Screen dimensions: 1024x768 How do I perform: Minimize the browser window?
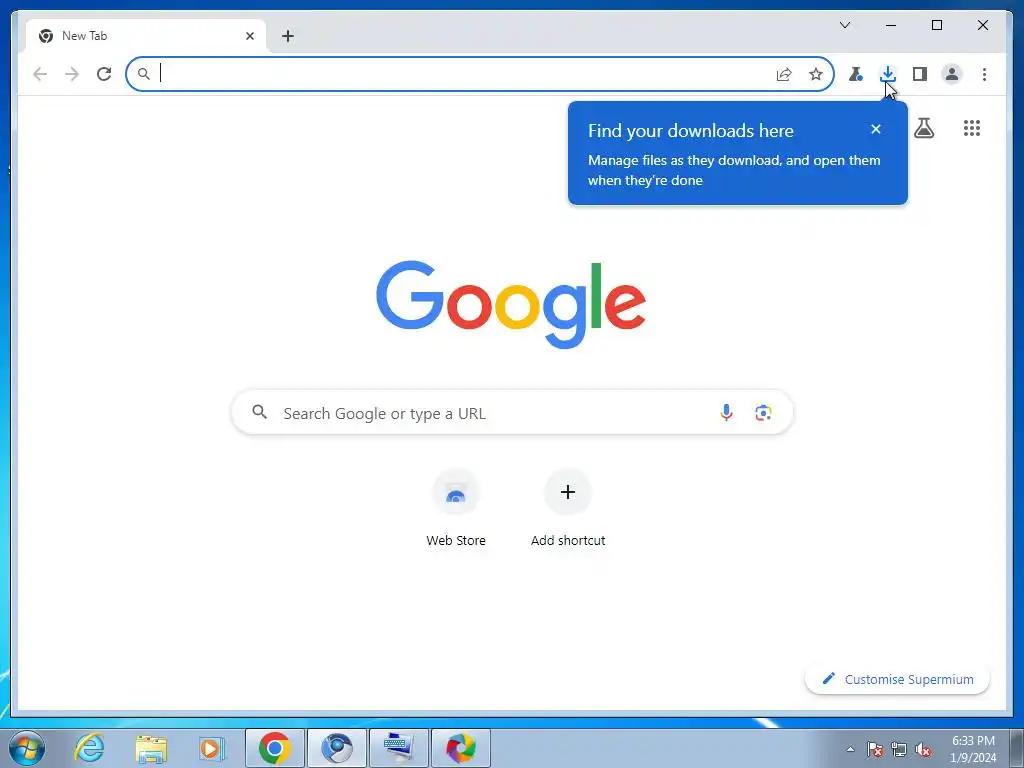pyautogui.click(x=891, y=25)
